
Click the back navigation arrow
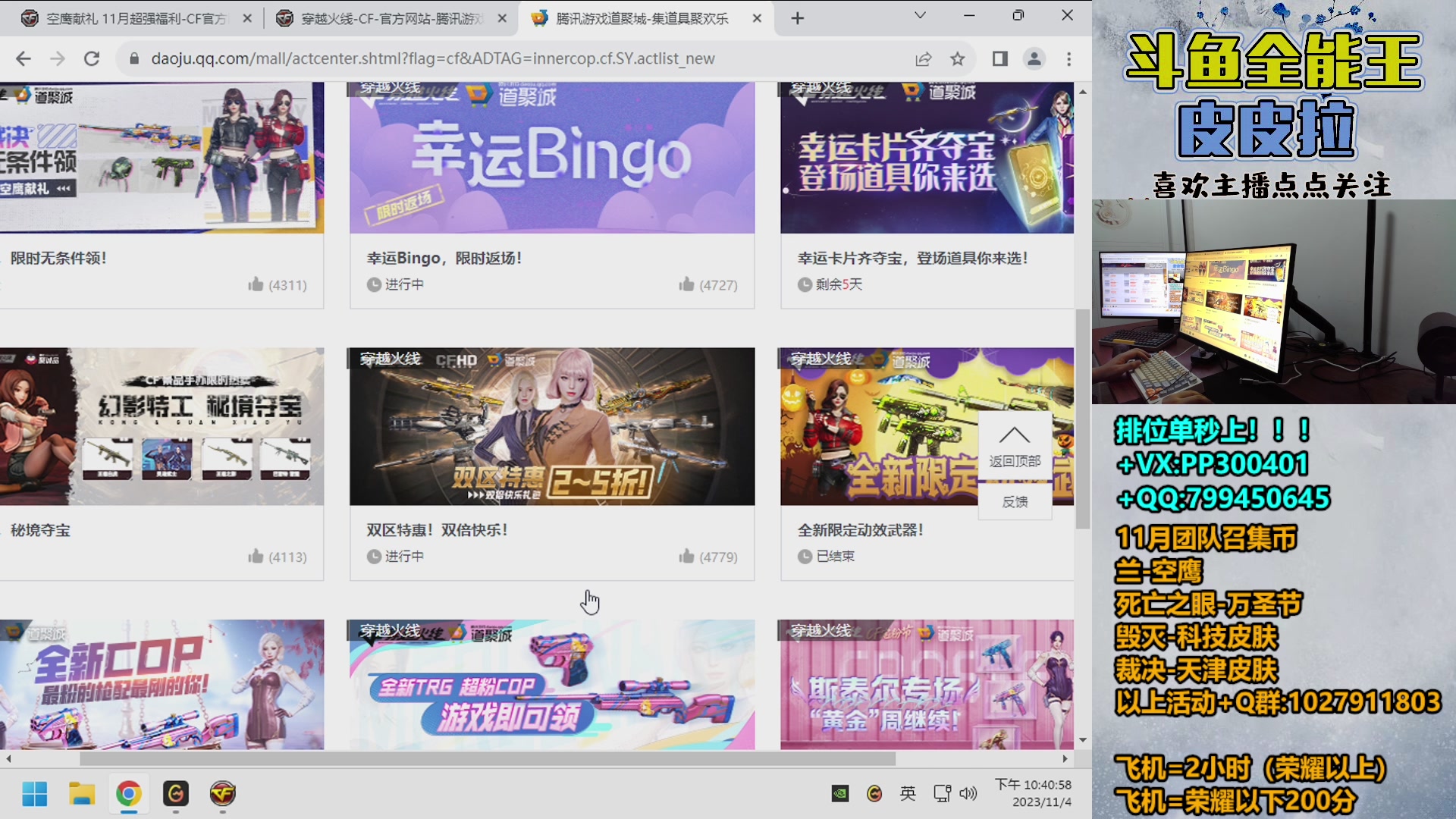tap(24, 58)
